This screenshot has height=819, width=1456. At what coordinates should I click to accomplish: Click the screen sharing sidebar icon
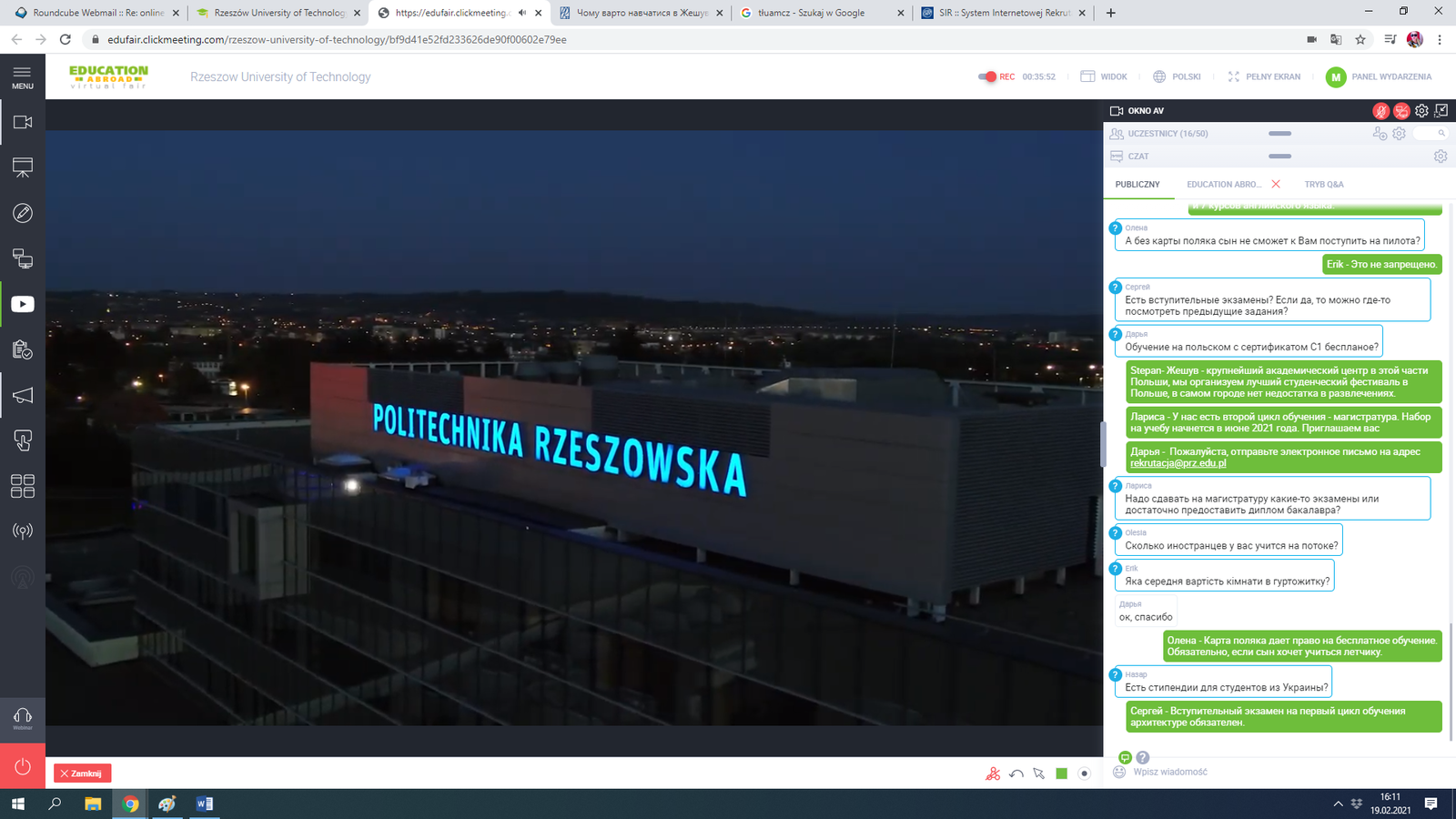(23, 258)
